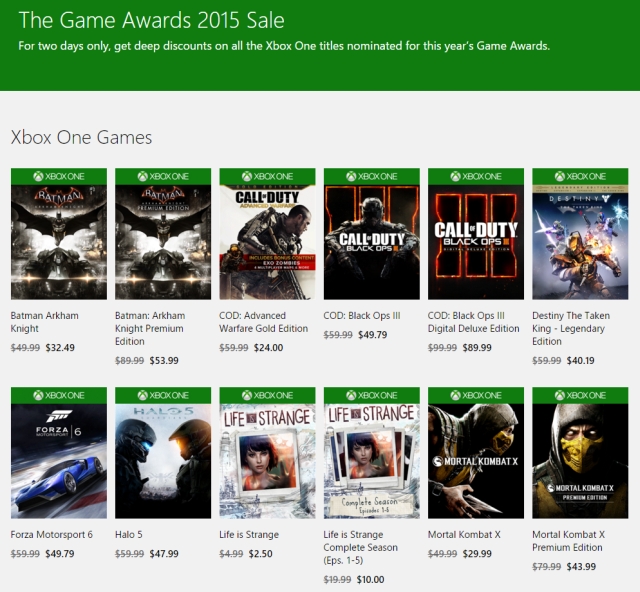
Task: Click the $29.99 sale price
Action: [x=477, y=554]
